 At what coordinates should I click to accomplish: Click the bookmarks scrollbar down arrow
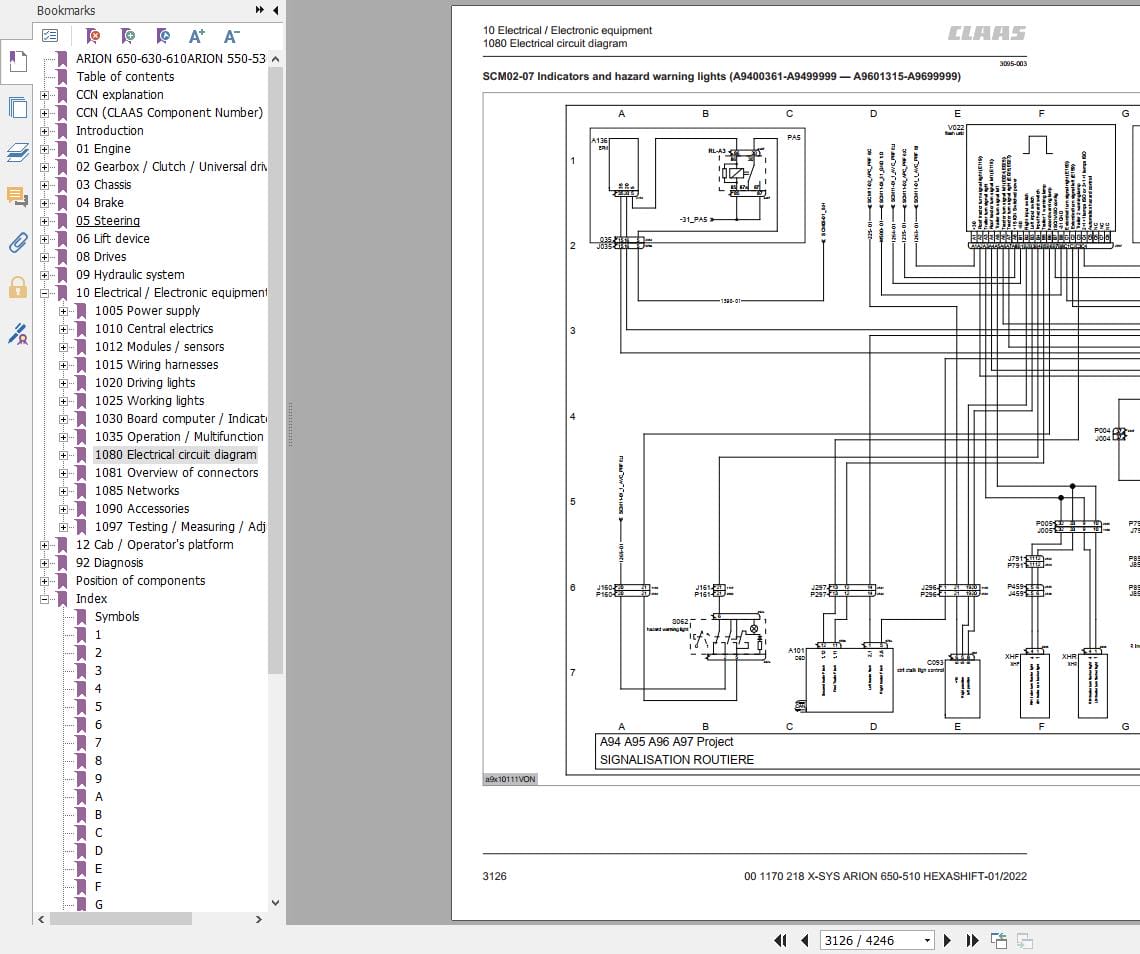[x=275, y=903]
